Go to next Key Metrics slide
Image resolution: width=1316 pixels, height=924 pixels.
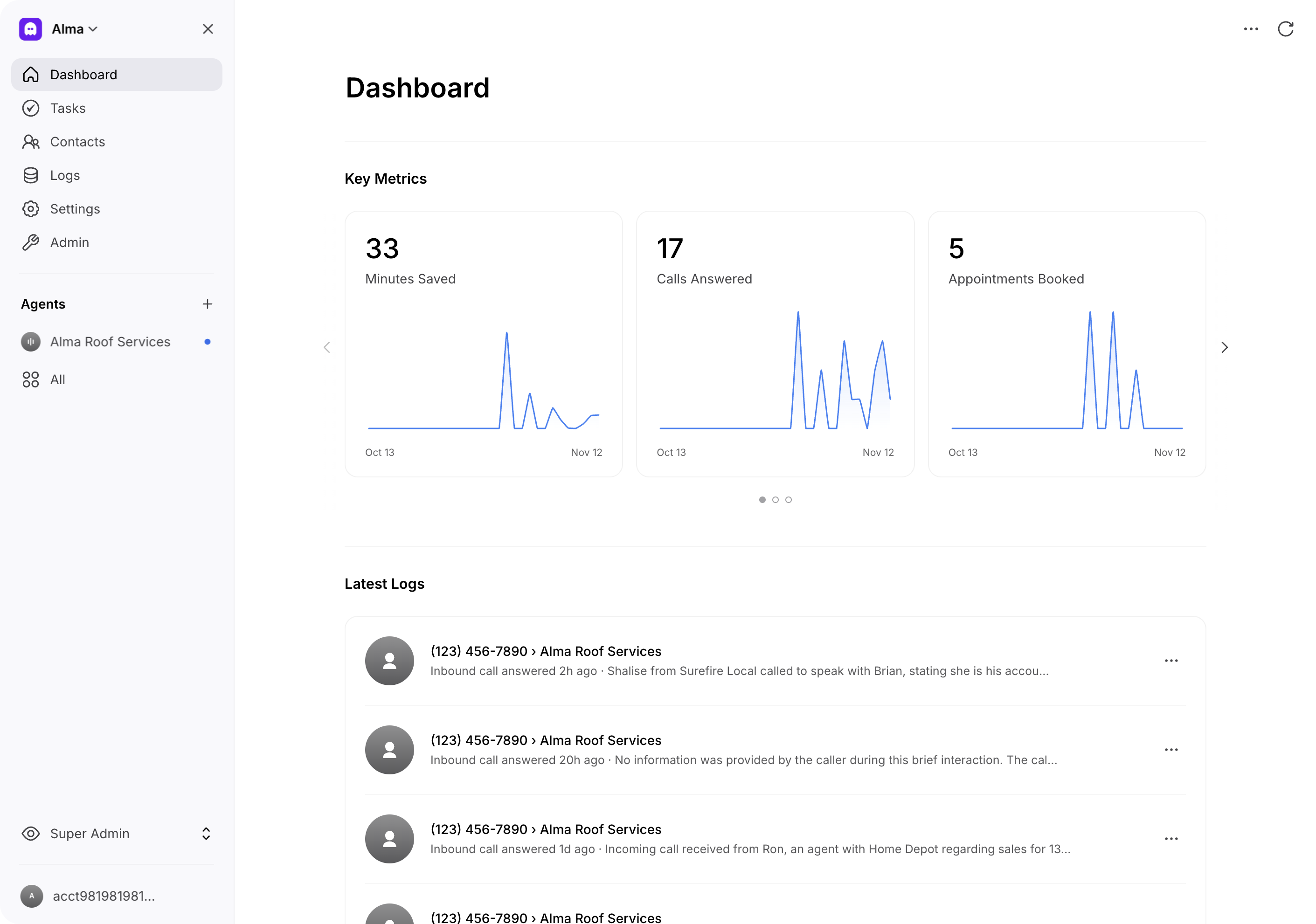[1224, 348]
